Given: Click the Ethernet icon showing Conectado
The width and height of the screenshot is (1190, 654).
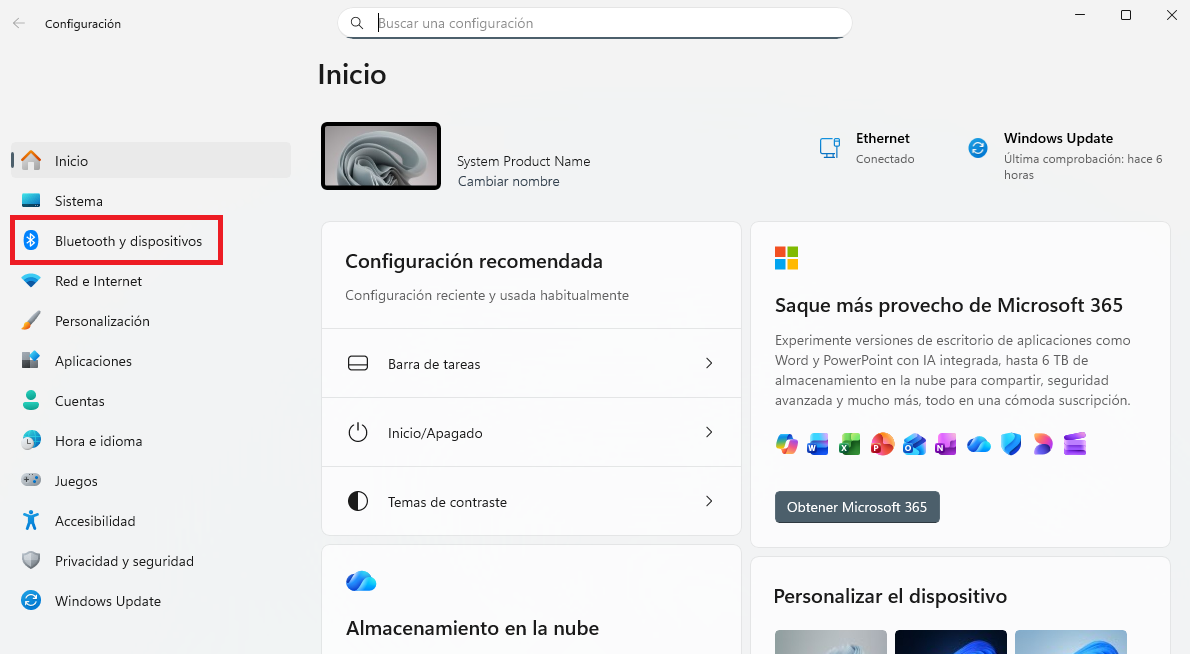Looking at the screenshot, I should click(829, 147).
